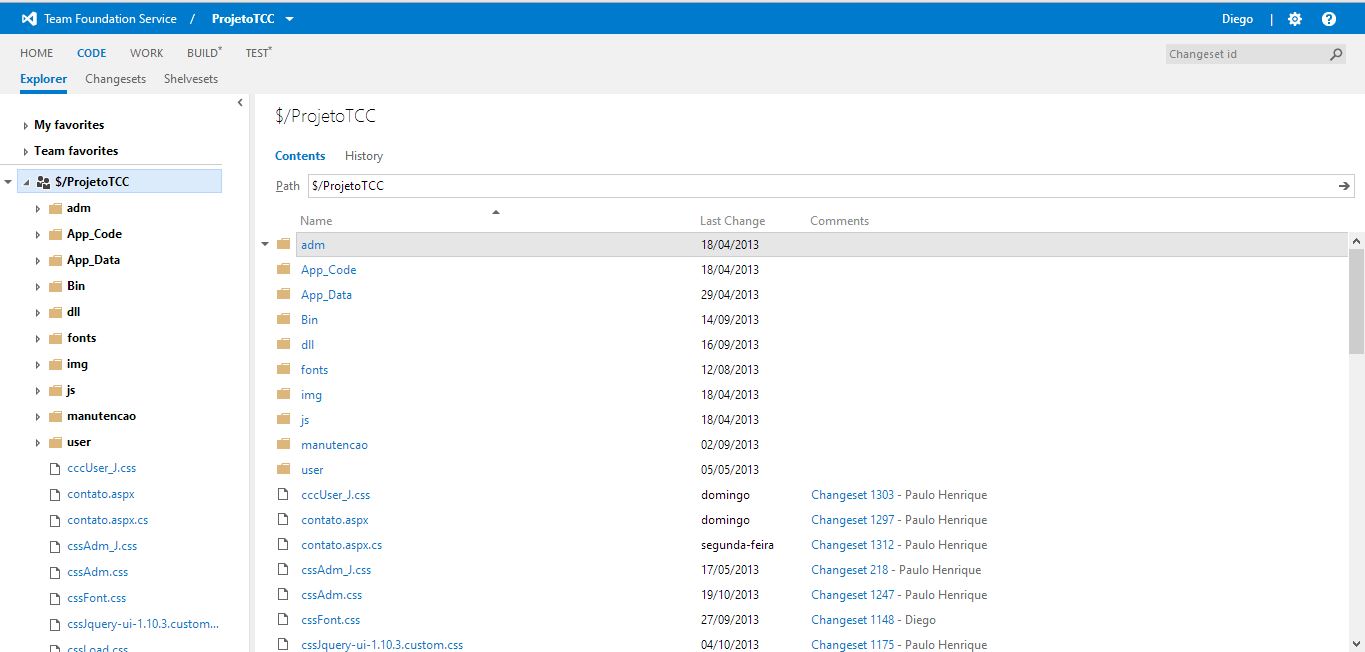Expand the manutencao folder in the tree
Image resolution: width=1365 pixels, height=652 pixels.
pyautogui.click(x=38, y=417)
